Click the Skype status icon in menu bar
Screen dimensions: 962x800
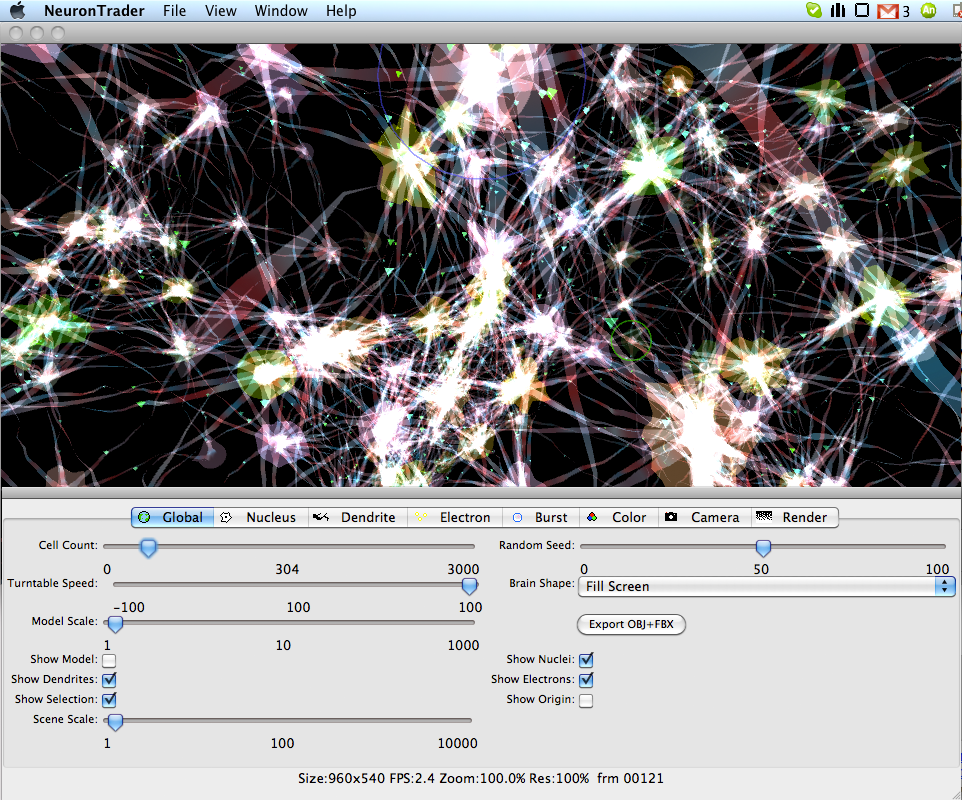pyautogui.click(x=814, y=11)
